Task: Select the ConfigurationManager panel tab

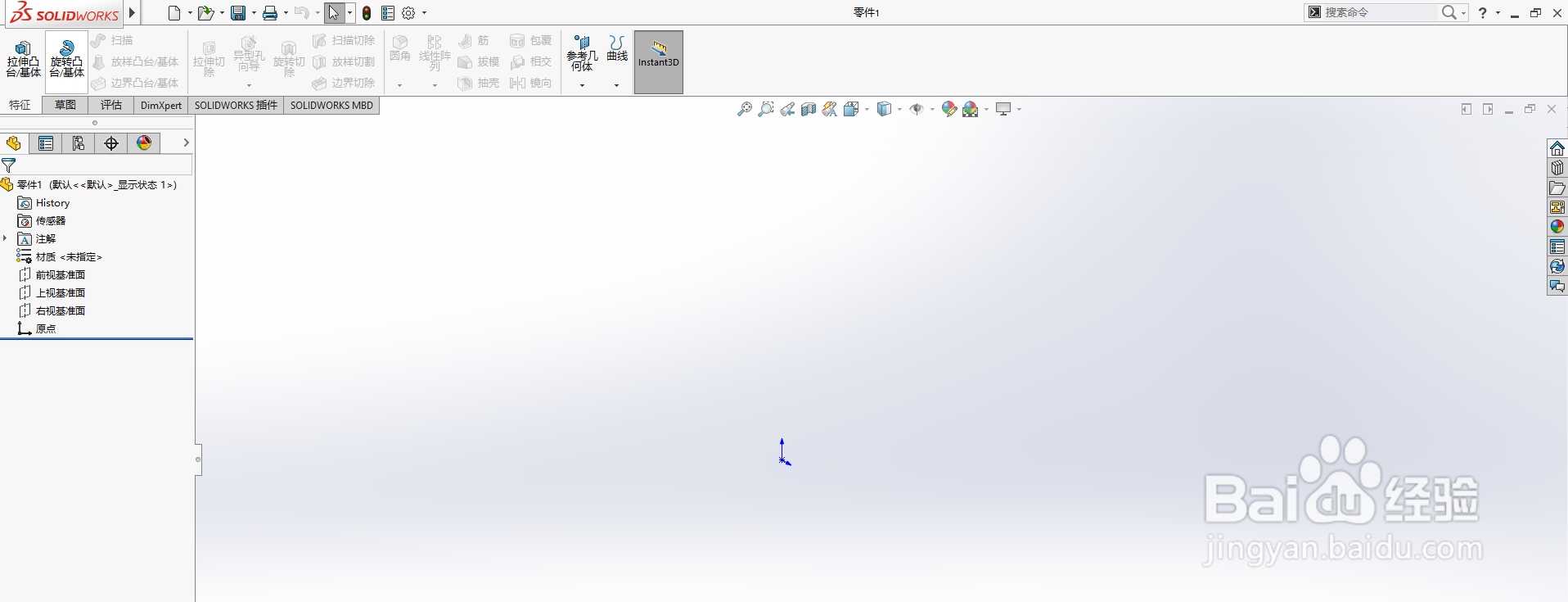Action: pos(79,143)
